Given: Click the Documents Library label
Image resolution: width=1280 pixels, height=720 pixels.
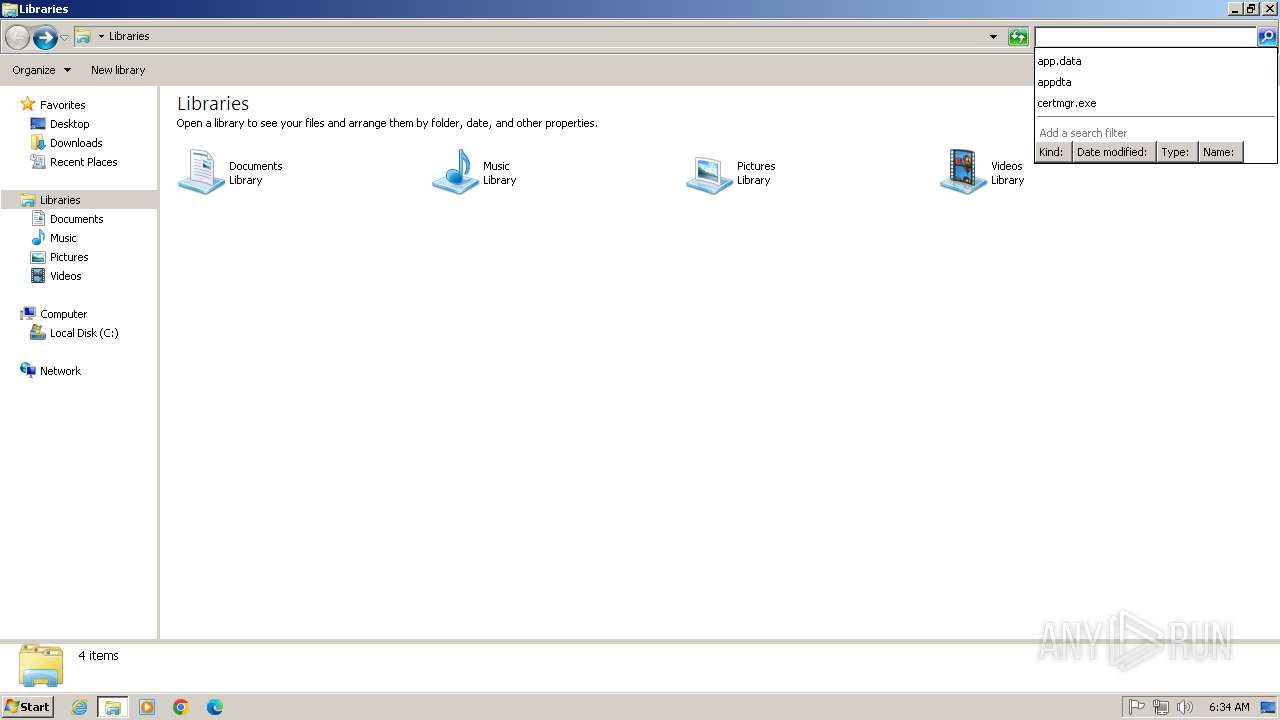Looking at the screenshot, I should [256, 173].
